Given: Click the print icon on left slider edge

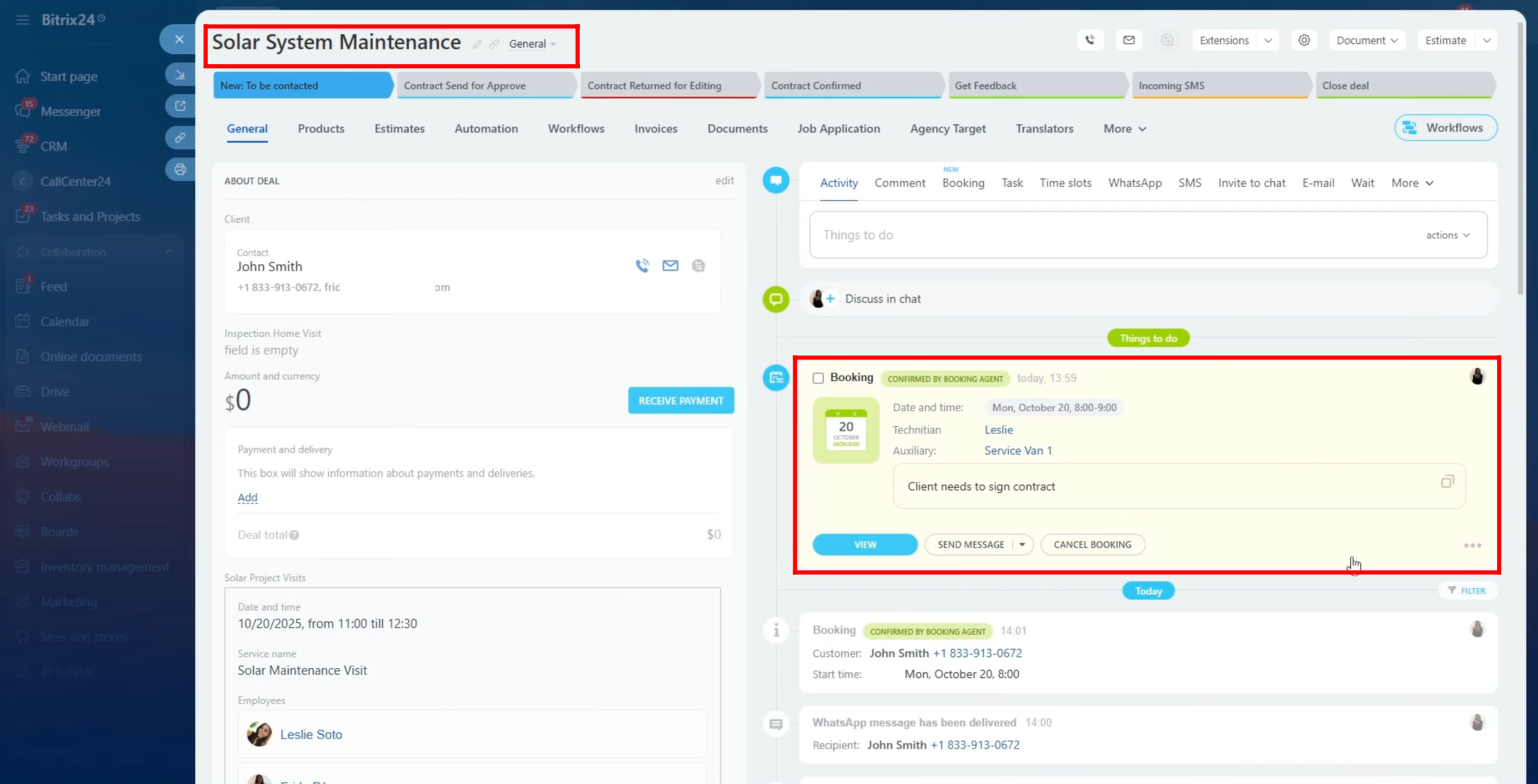Looking at the screenshot, I should coord(179,169).
